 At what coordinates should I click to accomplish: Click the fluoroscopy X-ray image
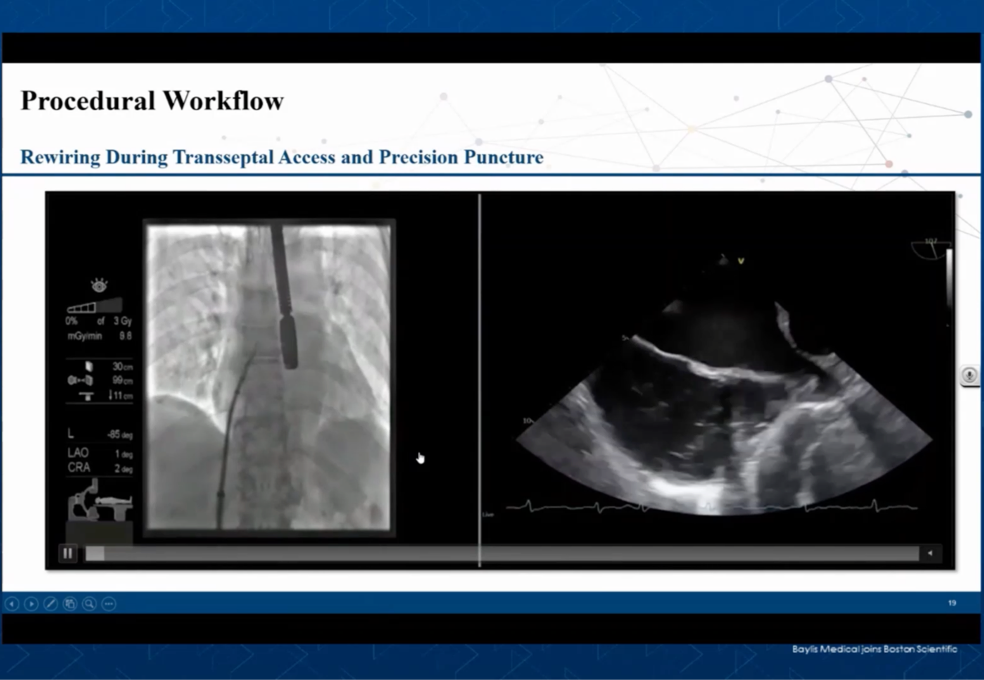[269, 375]
